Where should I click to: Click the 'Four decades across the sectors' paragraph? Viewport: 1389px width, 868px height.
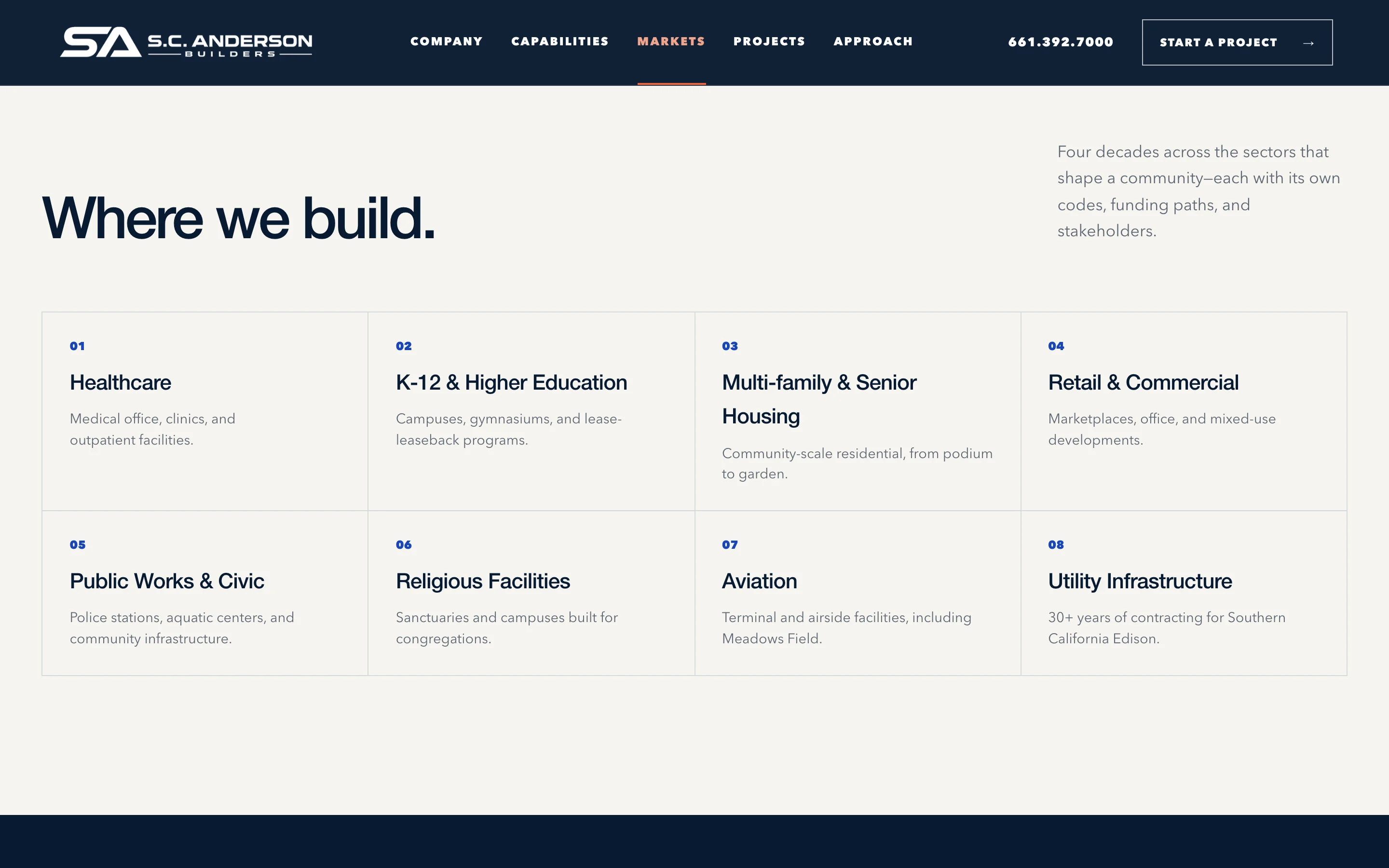tap(1198, 191)
